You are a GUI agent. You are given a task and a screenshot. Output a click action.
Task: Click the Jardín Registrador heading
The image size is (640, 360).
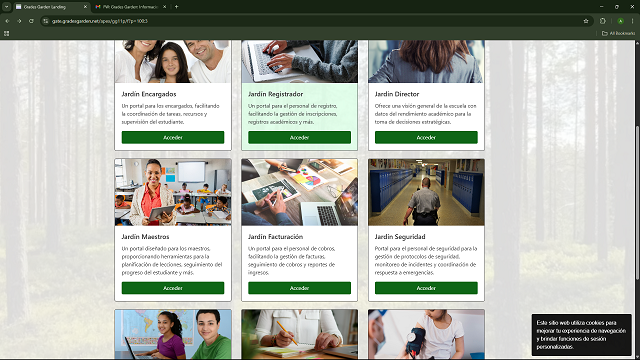coord(276,94)
